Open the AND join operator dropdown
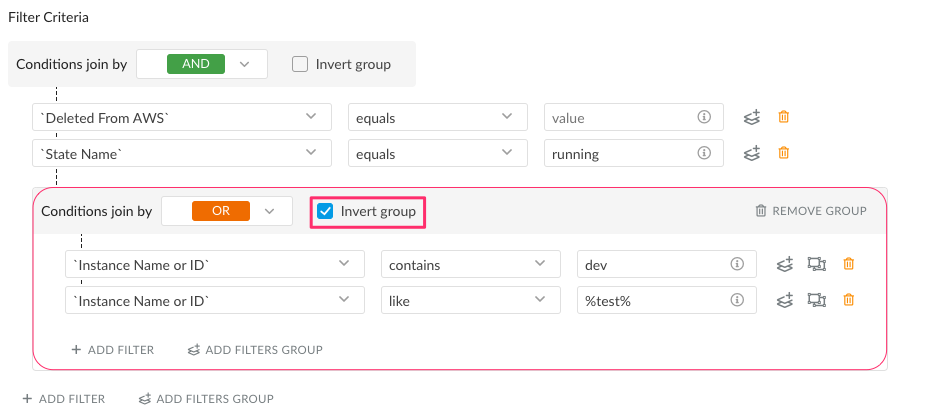Screen dimensions: 940x420 point(202,64)
